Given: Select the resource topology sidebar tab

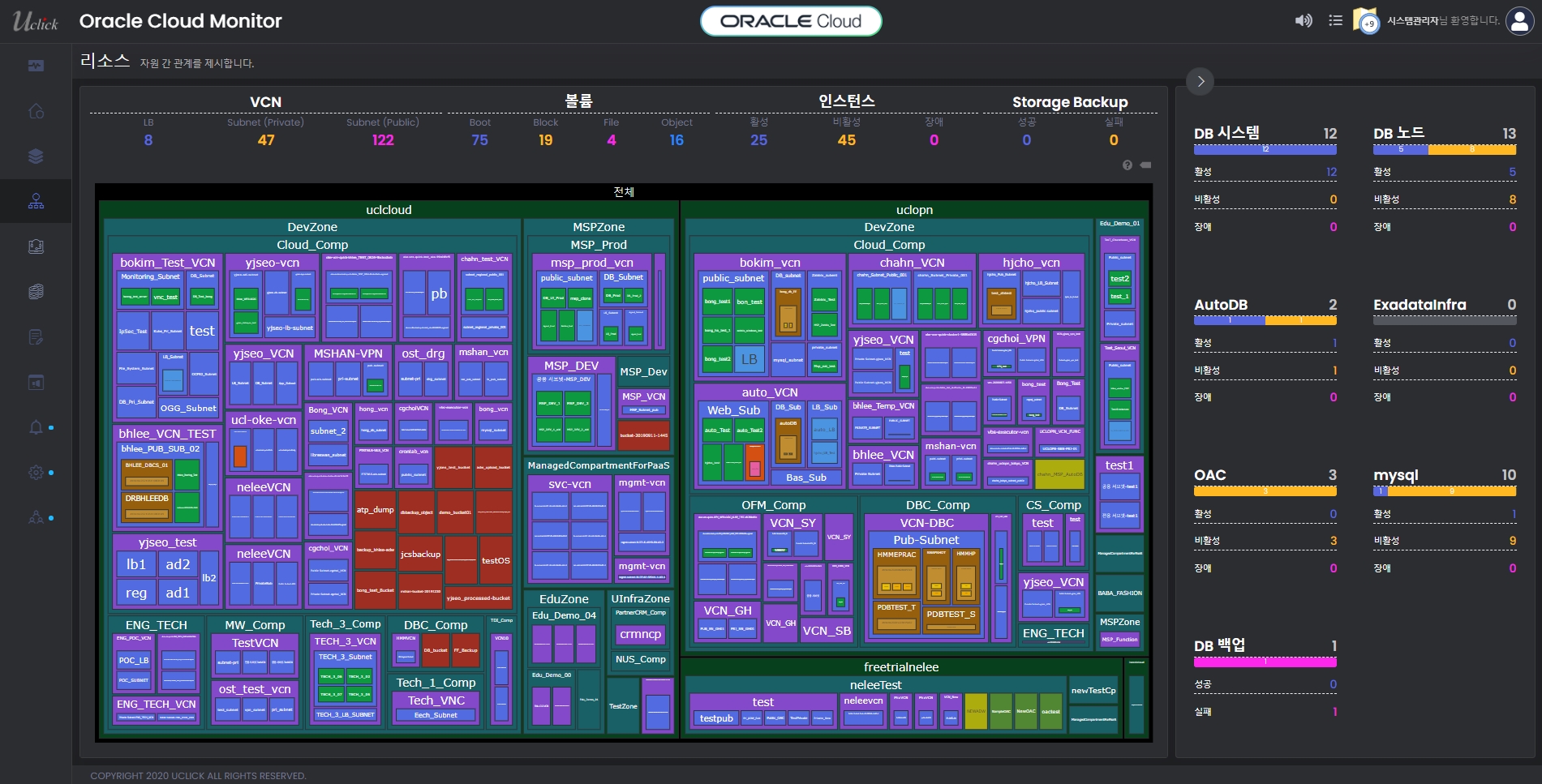Looking at the screenshot, I should point(36,201).
